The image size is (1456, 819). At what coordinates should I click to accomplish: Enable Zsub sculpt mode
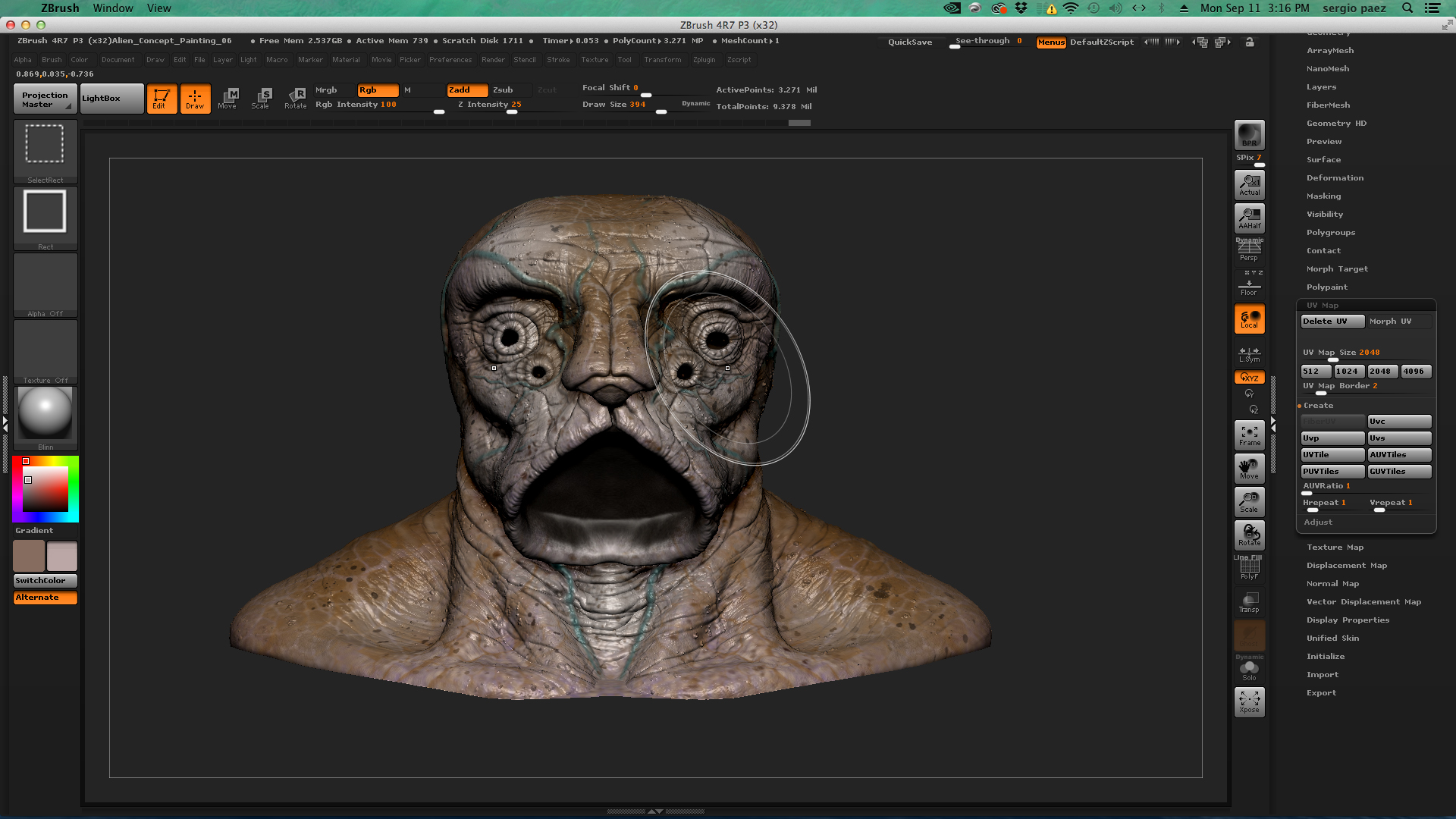click(x=510, y=90)
